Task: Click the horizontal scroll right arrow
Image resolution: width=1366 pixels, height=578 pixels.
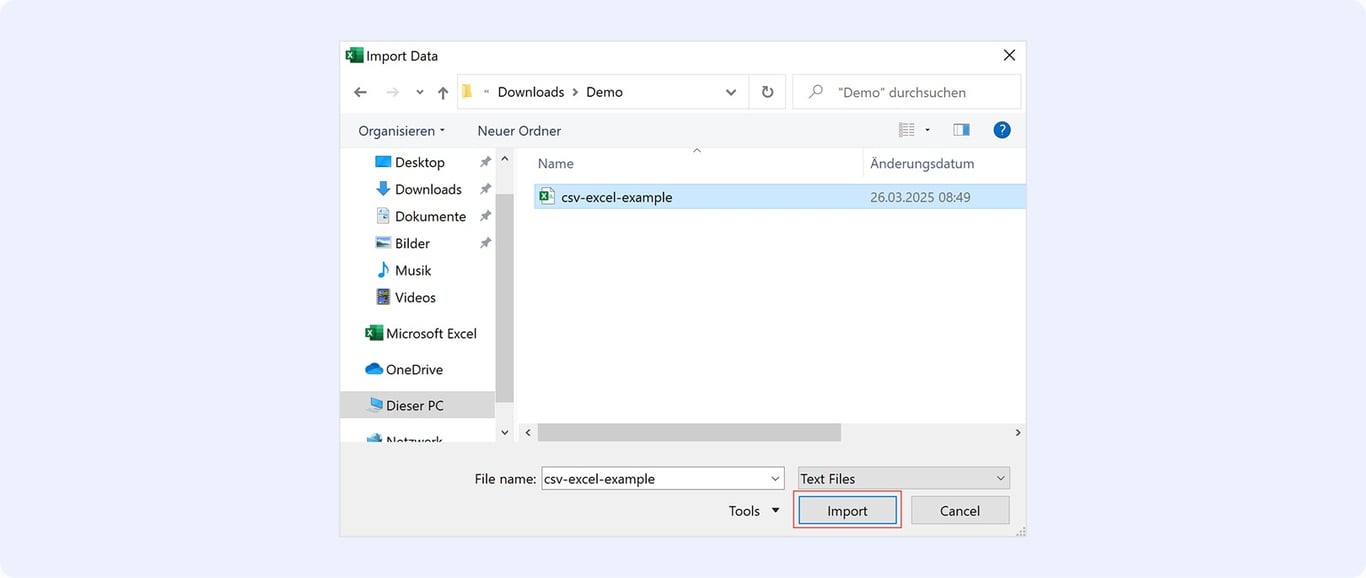Action: click(1018, 433)
